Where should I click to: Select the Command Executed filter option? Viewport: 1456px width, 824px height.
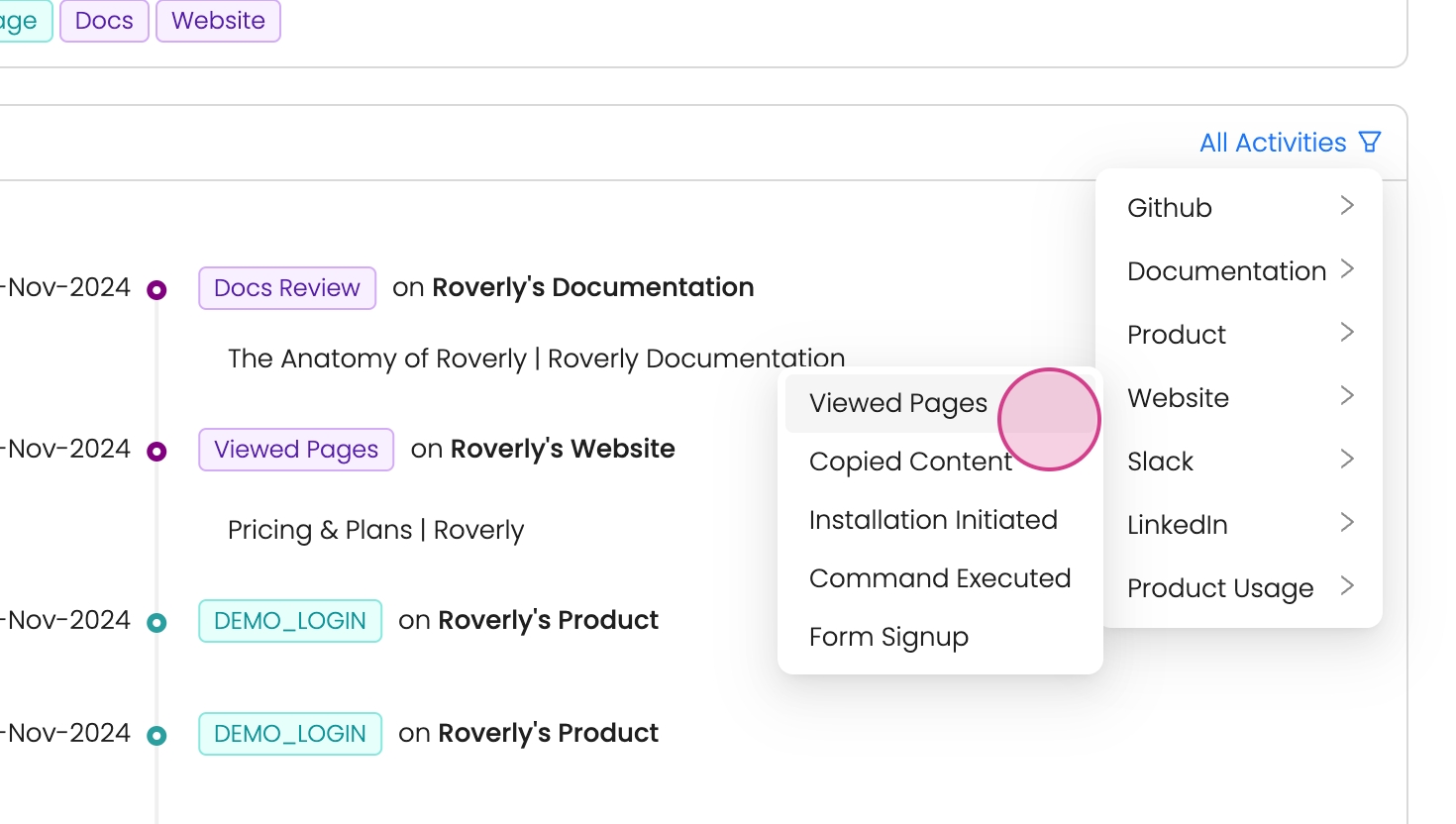tap(940, 578)
